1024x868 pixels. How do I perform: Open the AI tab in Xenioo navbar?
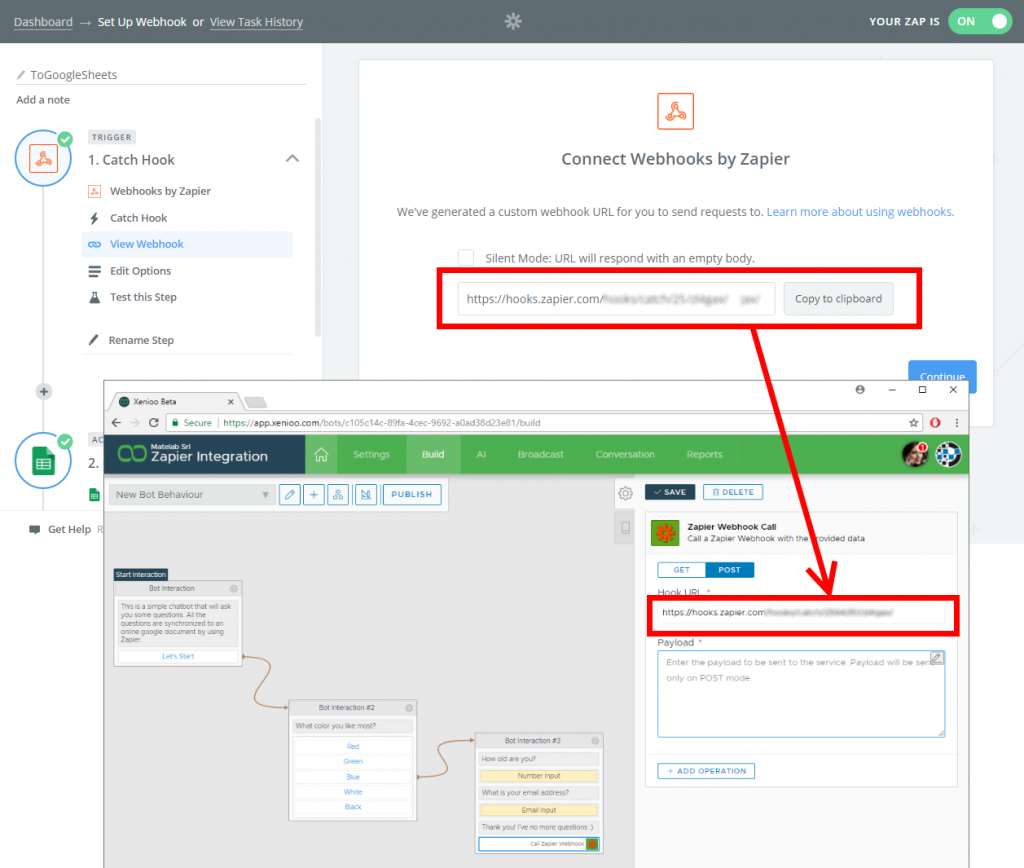tap(481, 455)
